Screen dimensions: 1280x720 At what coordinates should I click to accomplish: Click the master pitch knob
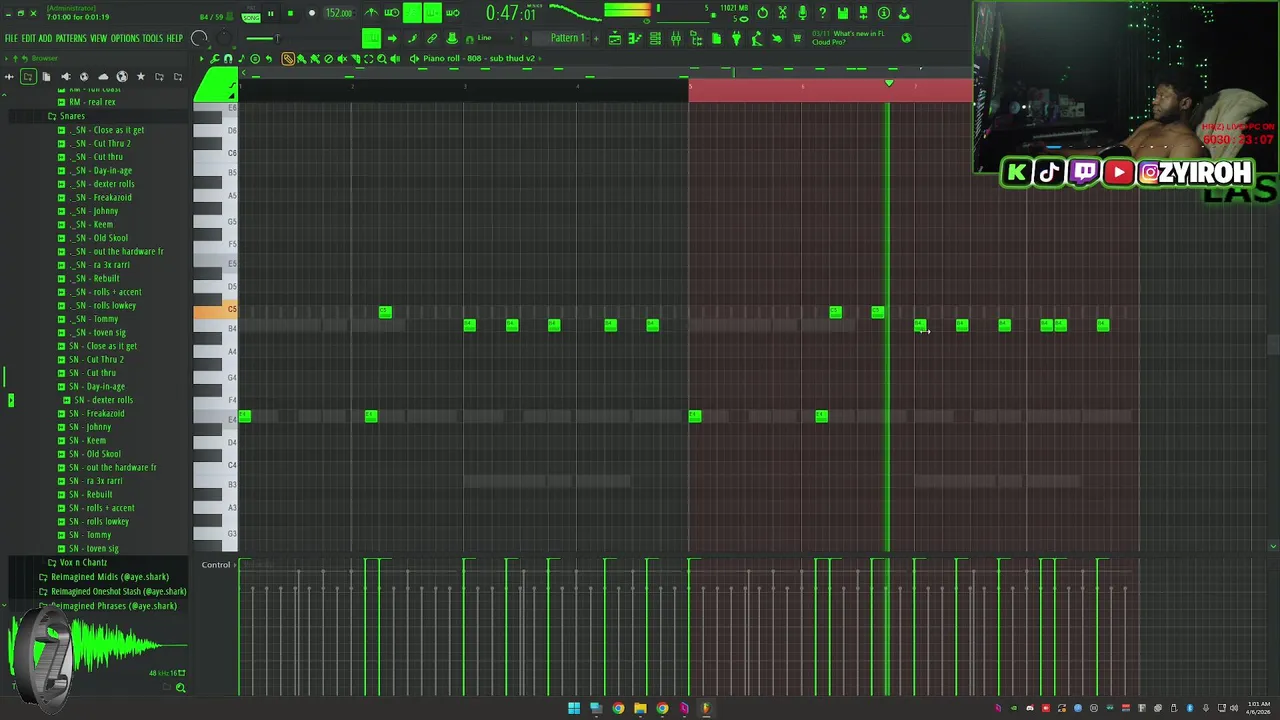pyautogui.click(x=224, y=38)
